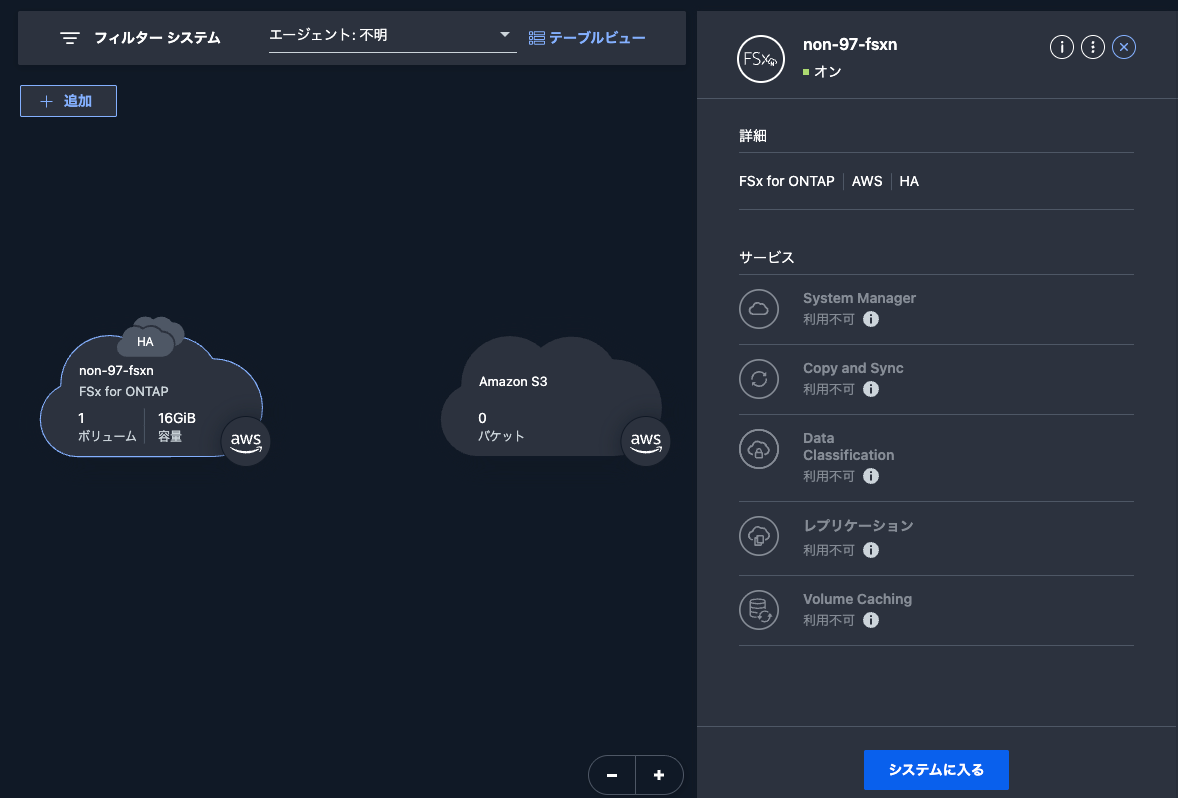Image resolution: width=1178 pixels, height=798 pixels.
Task: Show info for Copy and Sync 利用不可
Action: coord(871,389)
